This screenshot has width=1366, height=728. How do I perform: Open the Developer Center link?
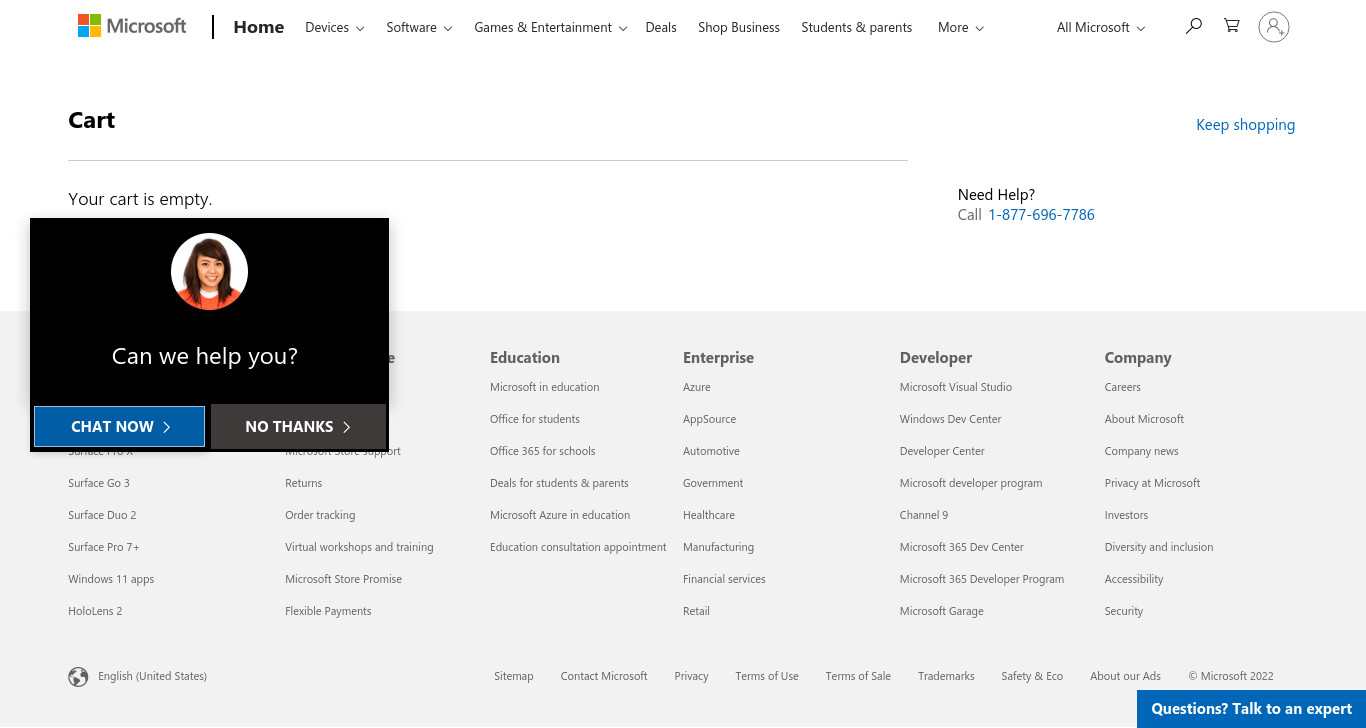click(942, 451)
